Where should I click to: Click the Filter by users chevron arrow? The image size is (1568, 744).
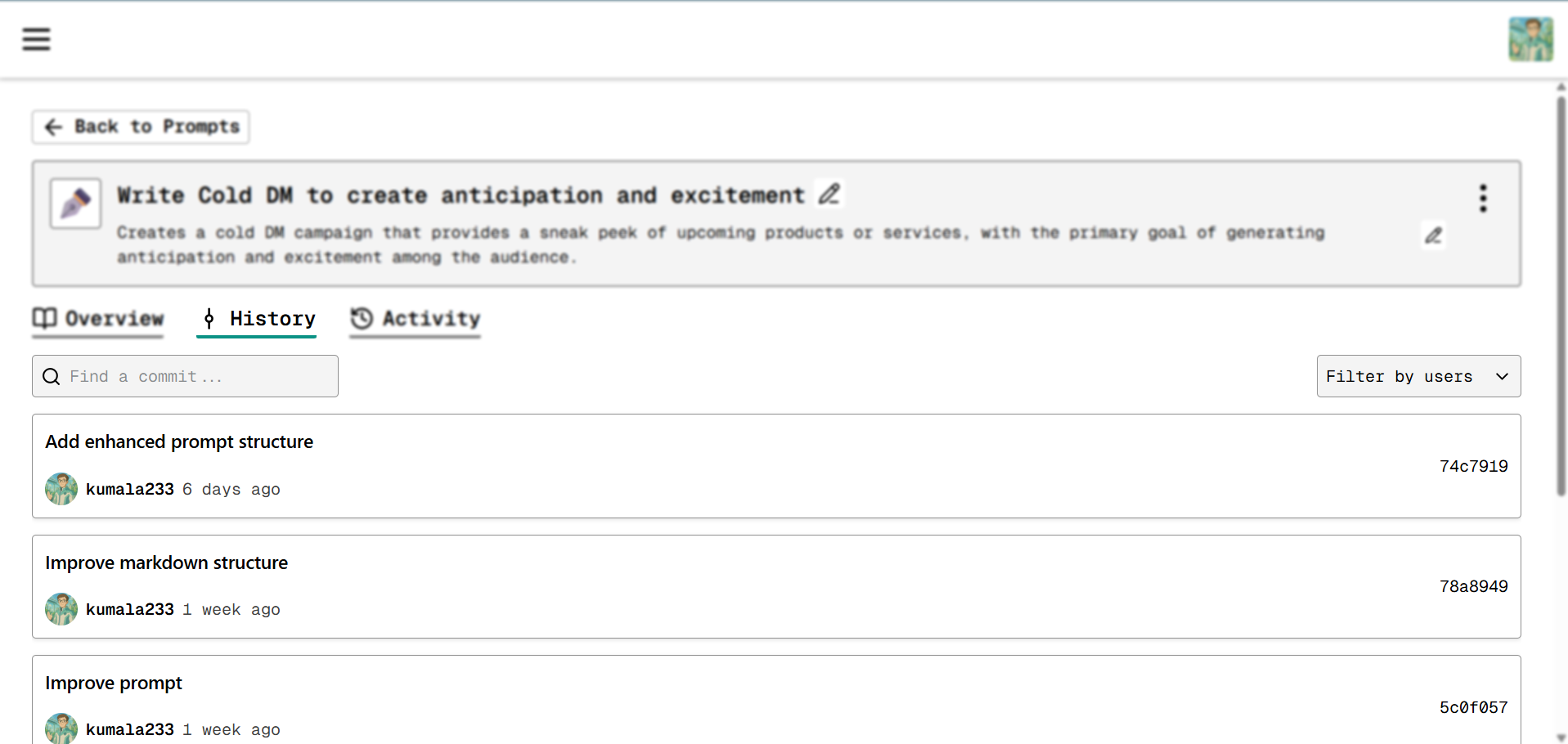click(1503, 377)
